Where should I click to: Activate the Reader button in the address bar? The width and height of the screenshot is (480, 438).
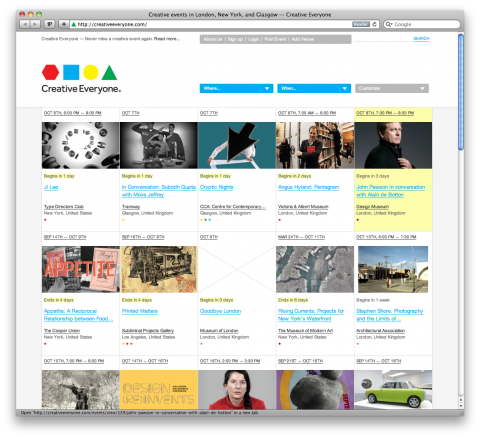click(361, 24)
